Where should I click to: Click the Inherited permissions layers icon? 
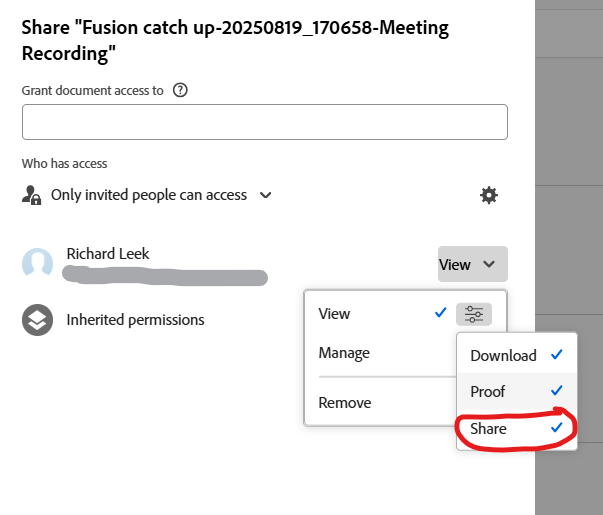pyautogui.click(x=38, y=320)
